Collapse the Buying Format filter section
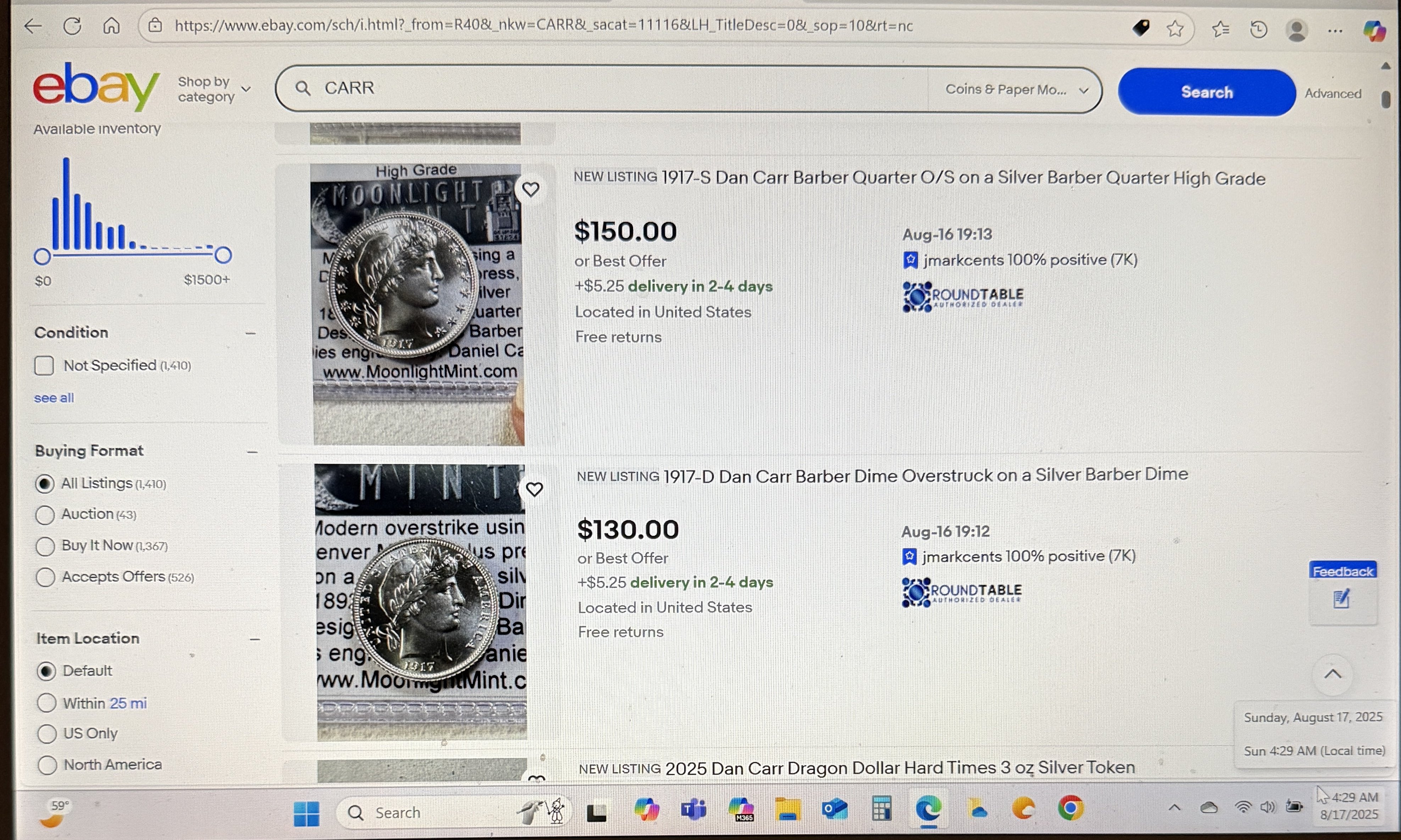Image resolution: width=1401 pixels, height=840 pixels. coord(252,452)
